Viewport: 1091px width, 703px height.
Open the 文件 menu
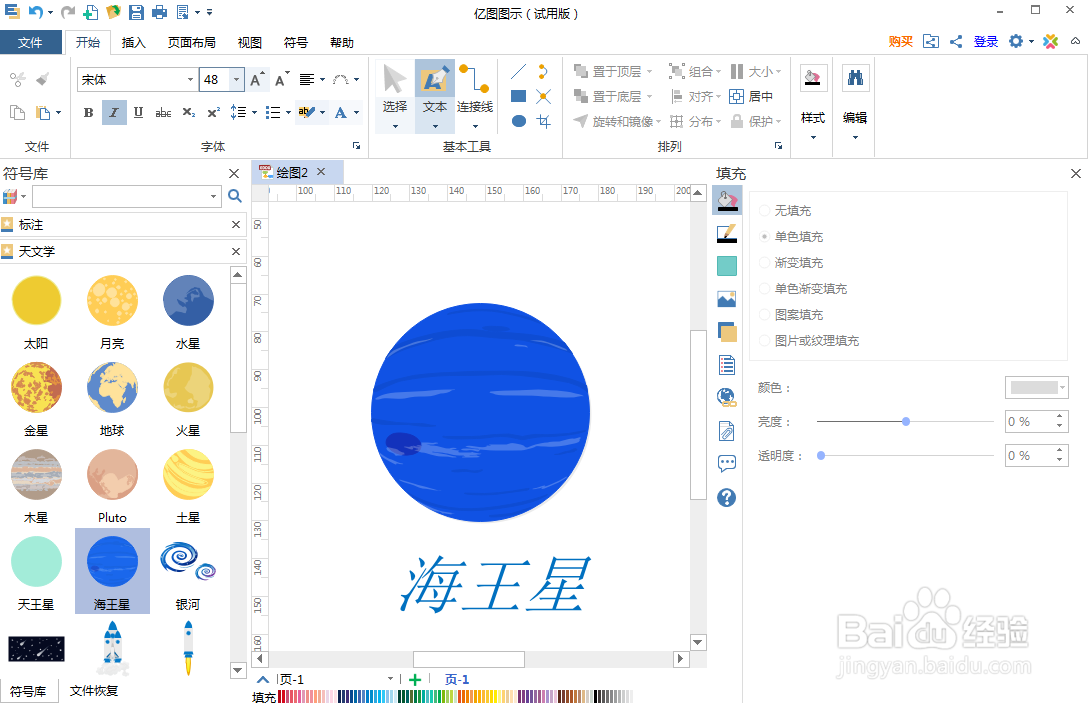click(x=30, y=42)
